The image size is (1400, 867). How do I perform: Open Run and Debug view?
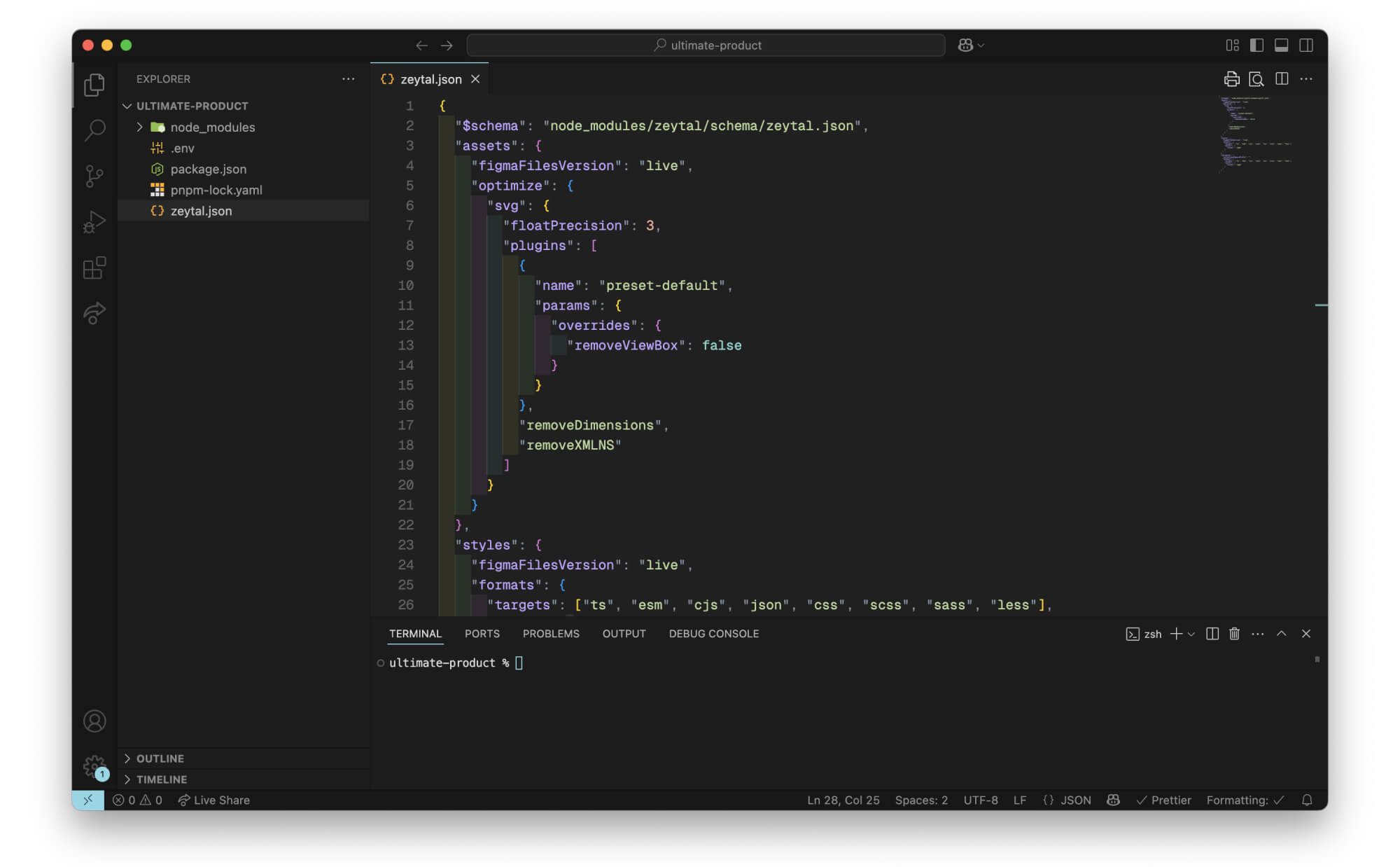click(x=94, y=222)
